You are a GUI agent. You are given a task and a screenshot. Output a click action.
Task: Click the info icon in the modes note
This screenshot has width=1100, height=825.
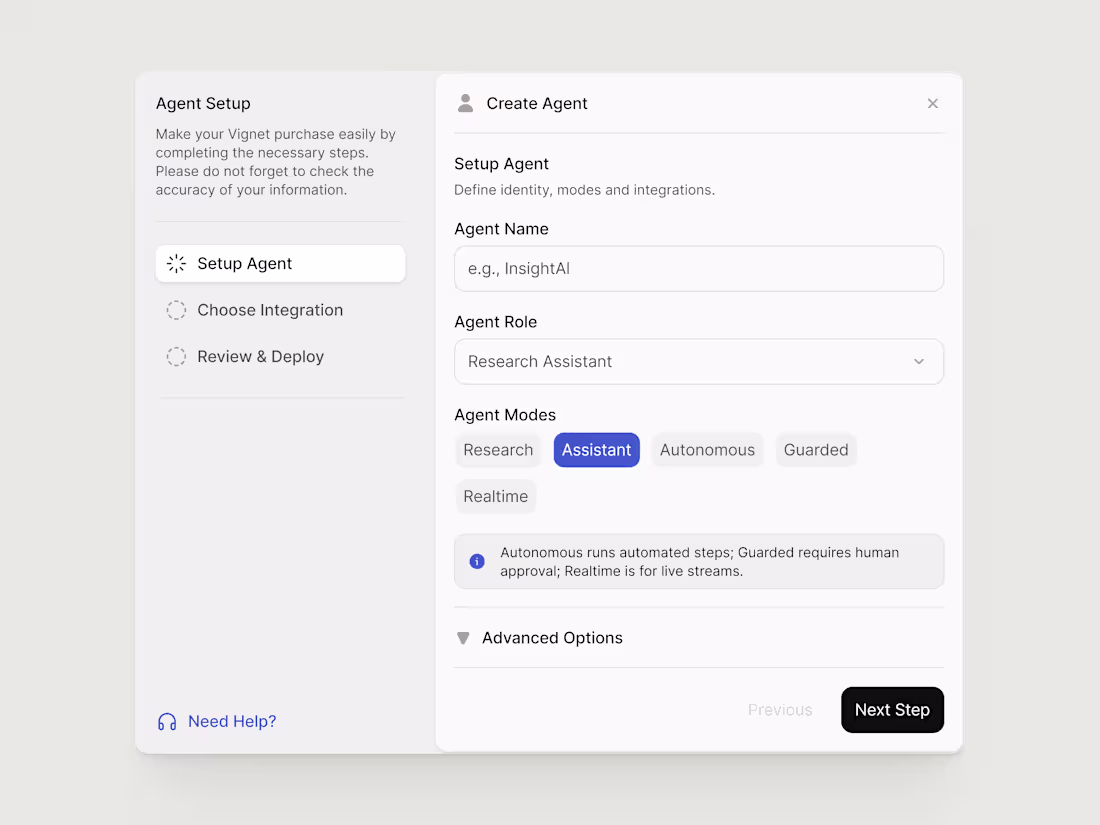477,561
